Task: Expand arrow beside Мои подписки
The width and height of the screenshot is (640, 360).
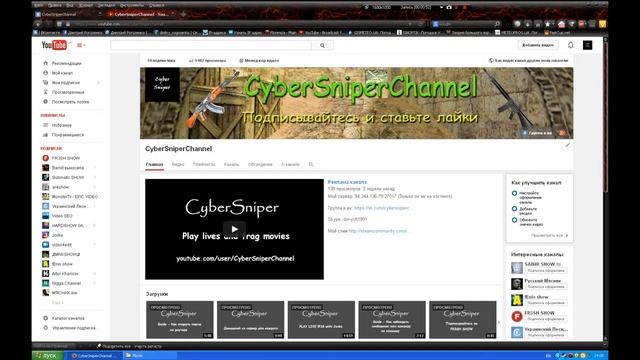Action: coord(98,82)
